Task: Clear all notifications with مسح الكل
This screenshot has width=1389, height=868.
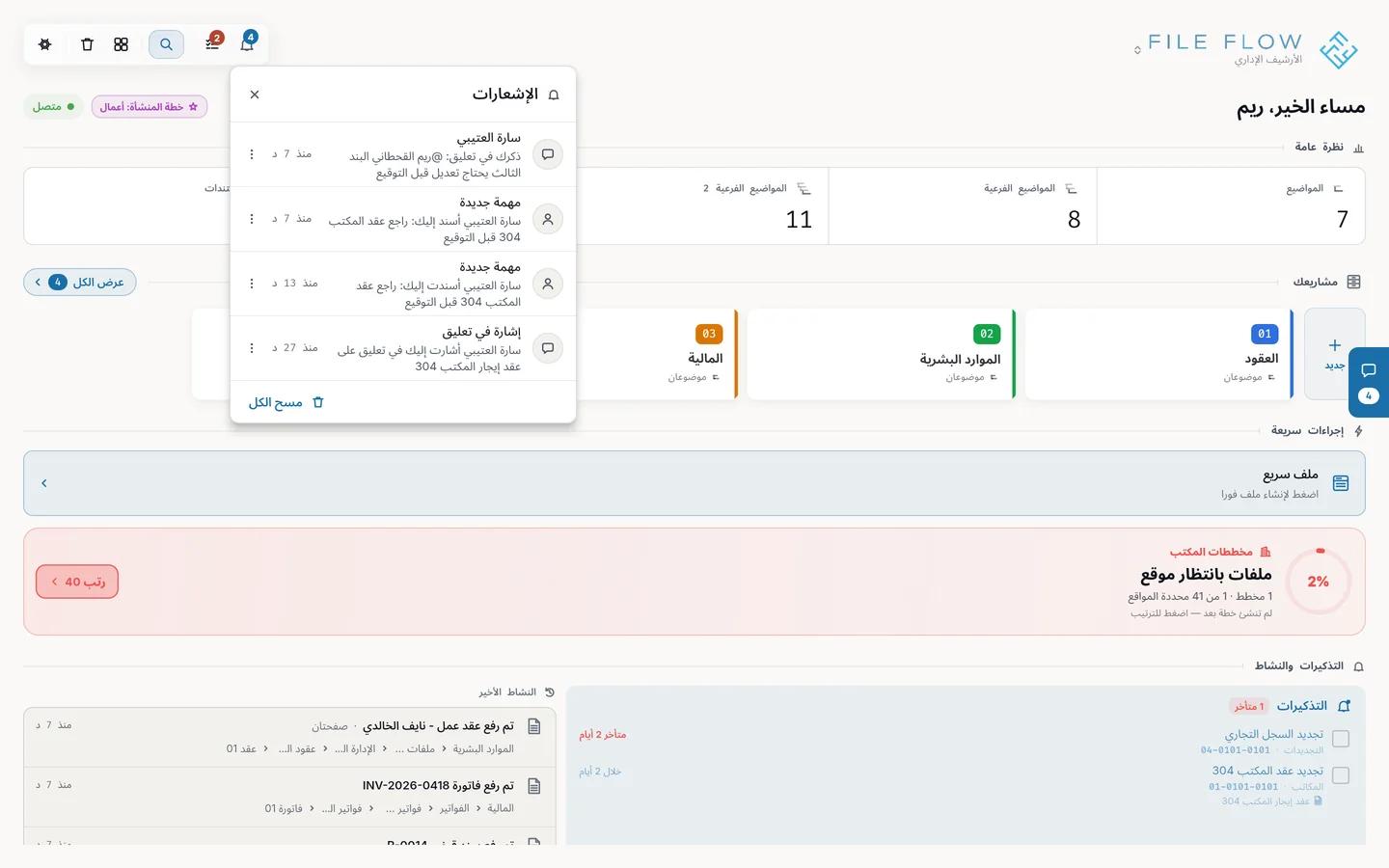Action: tap(286, 402)
